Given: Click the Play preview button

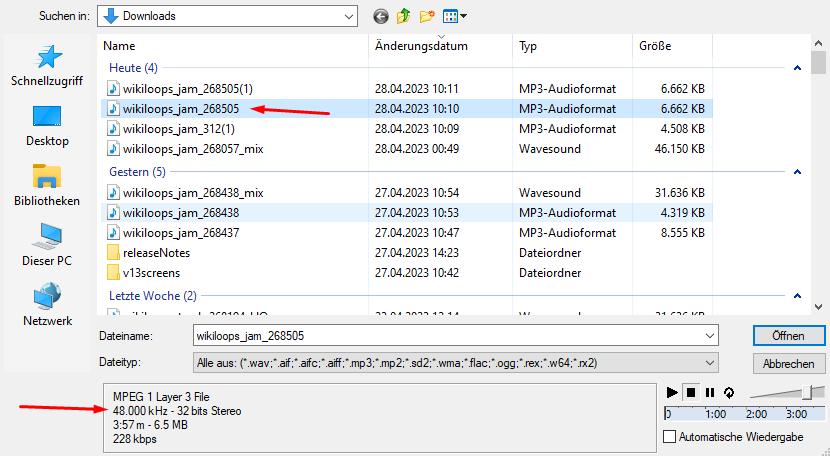Looking at the screenshot, I should click(672, 392).
